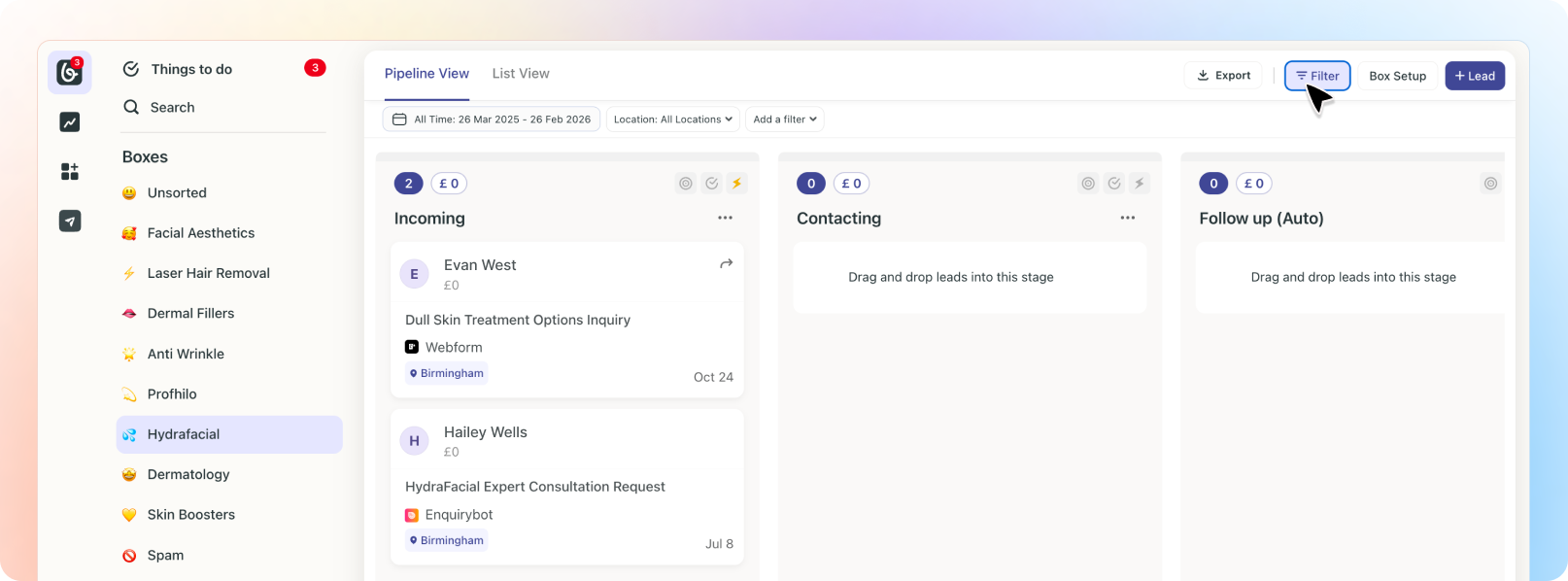Open the three-dot menu for Contacting

tap(1127, 218)
